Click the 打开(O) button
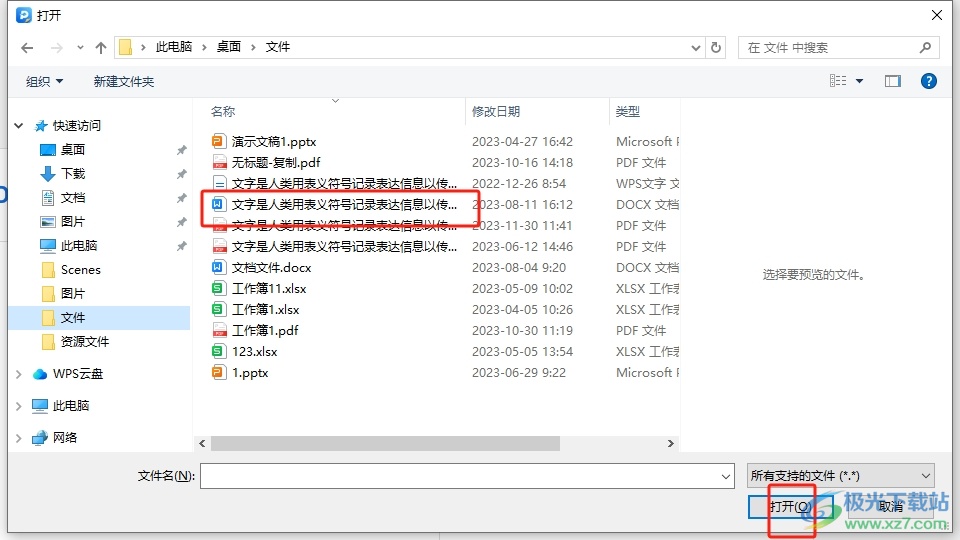This screenshot has width=960, height=540. 790,506
